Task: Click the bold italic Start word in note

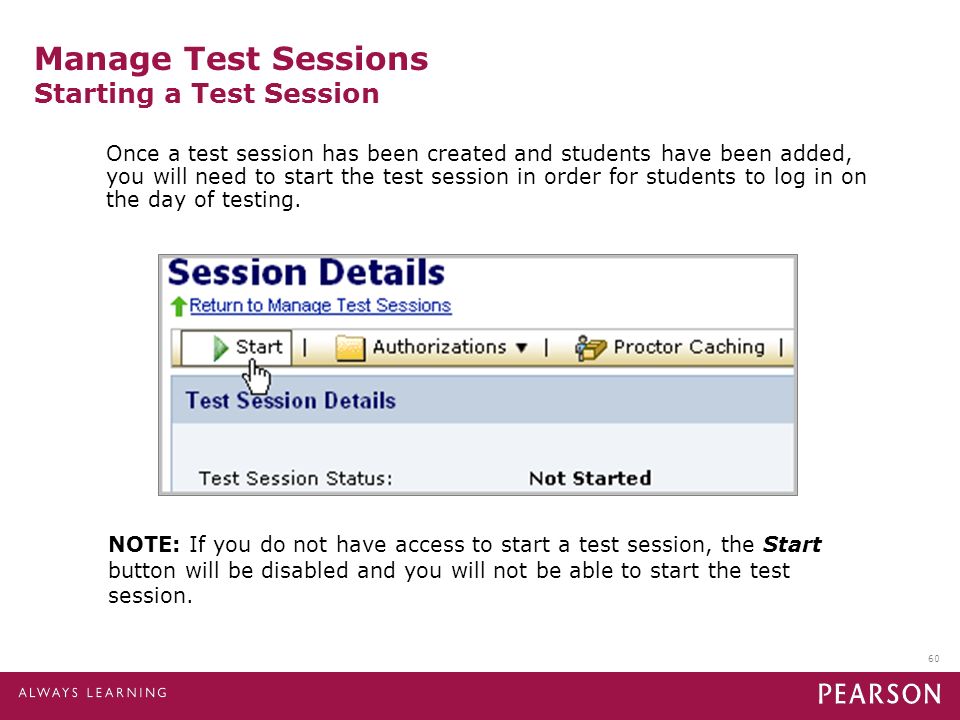Action: (792, 544)
